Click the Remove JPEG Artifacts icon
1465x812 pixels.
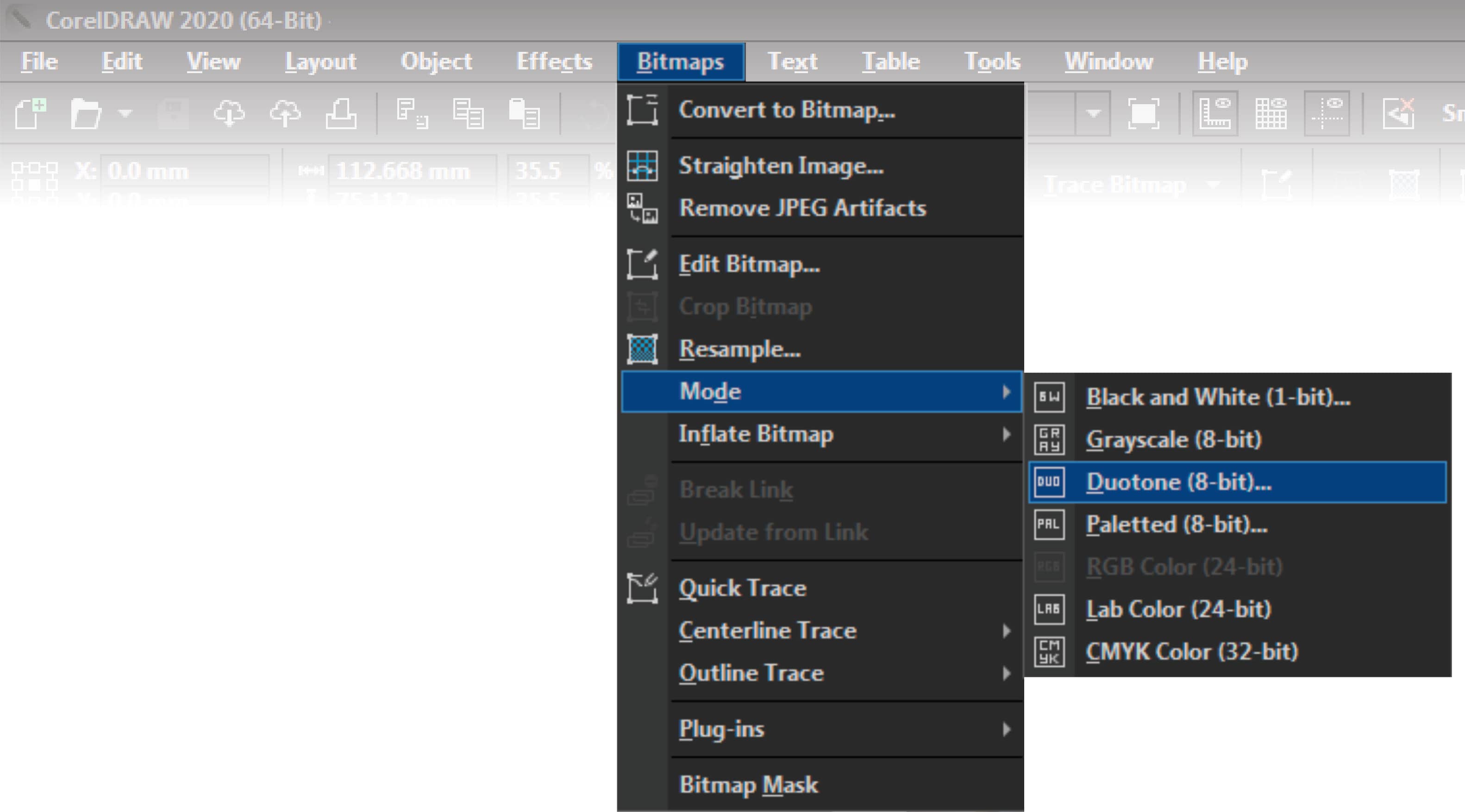coord(643,208)
